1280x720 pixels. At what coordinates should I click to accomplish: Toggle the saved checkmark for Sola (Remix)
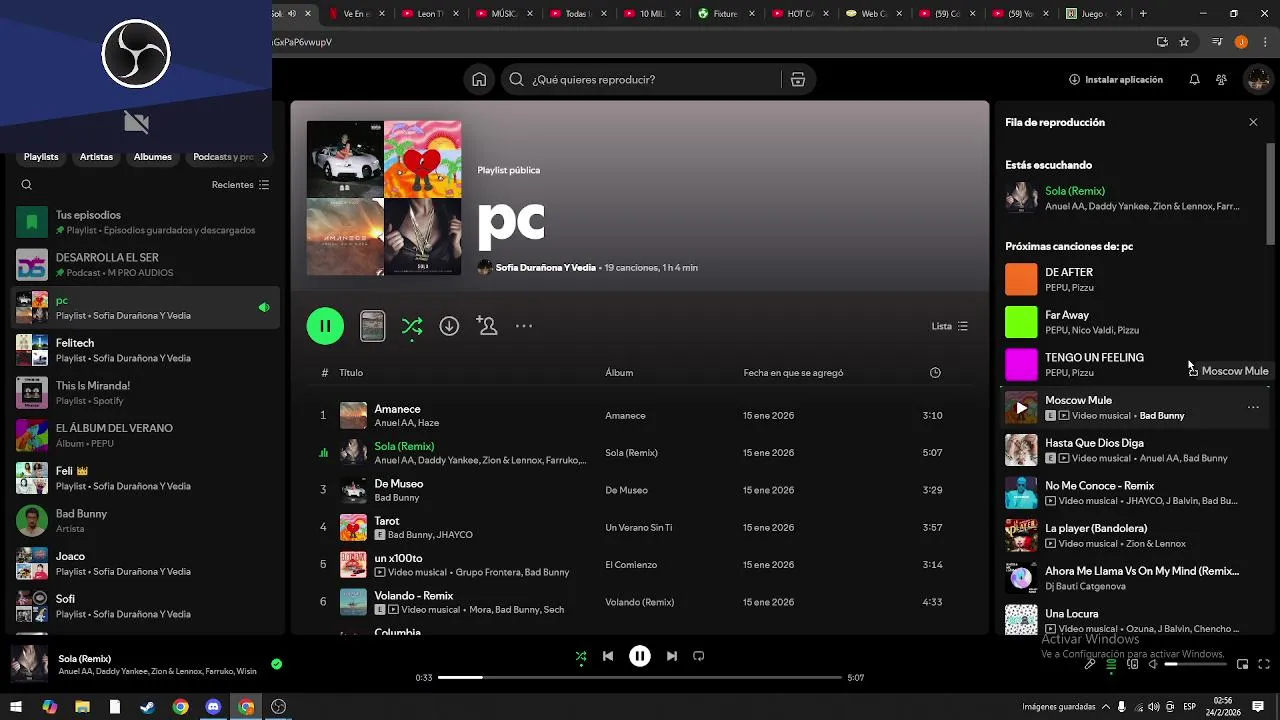pos(277,664)
